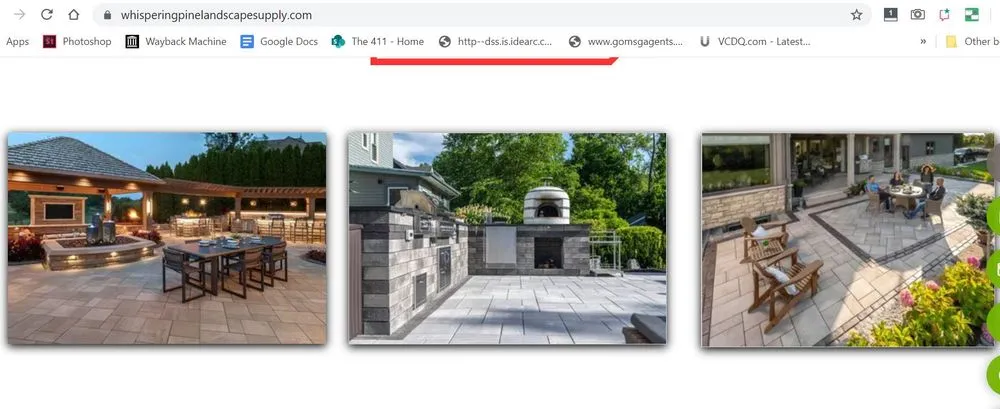View site security info via lock icon
Screen dimensions: 1000x409
107,15
